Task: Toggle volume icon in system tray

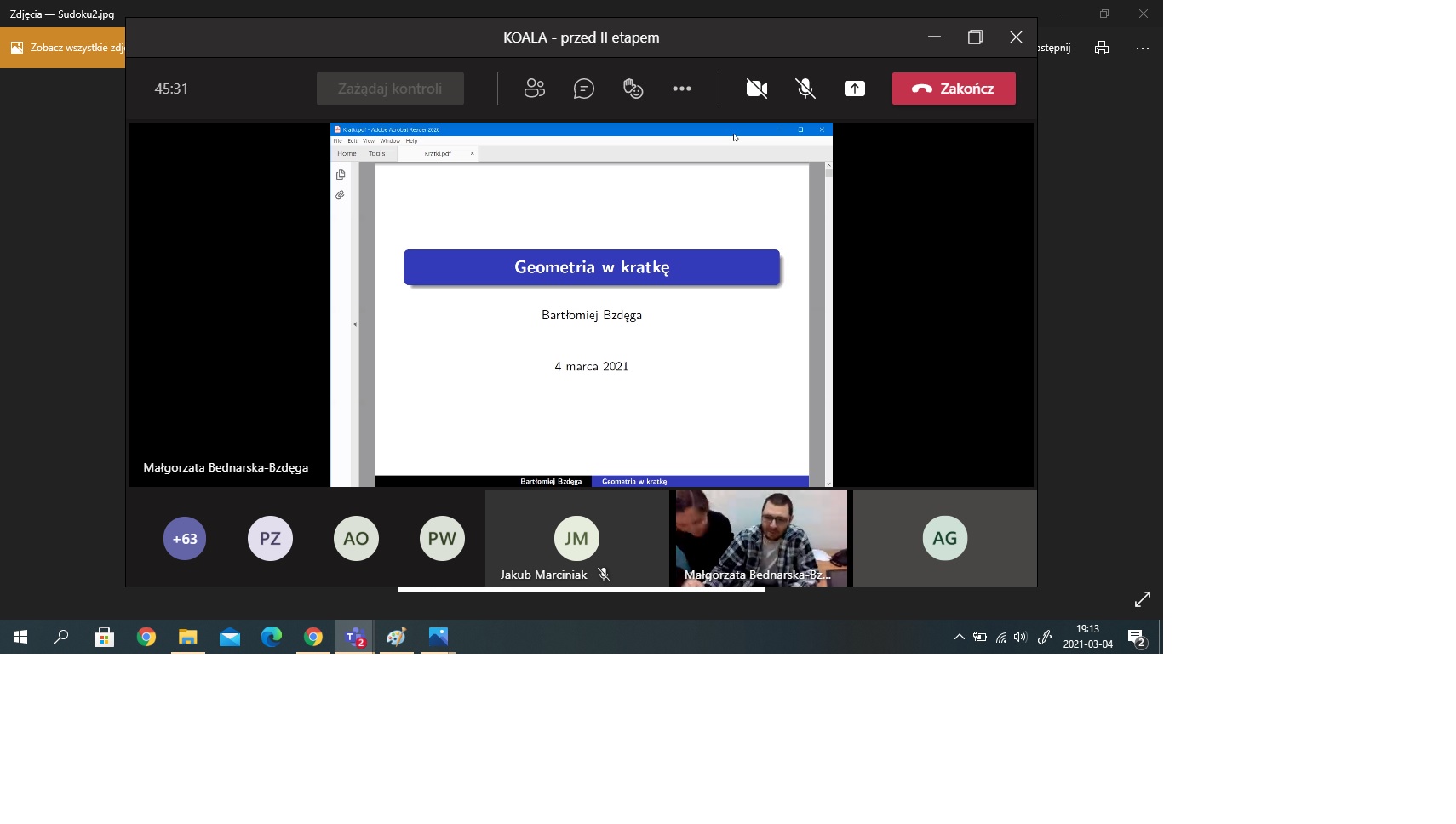Action: coord(1020,637)
